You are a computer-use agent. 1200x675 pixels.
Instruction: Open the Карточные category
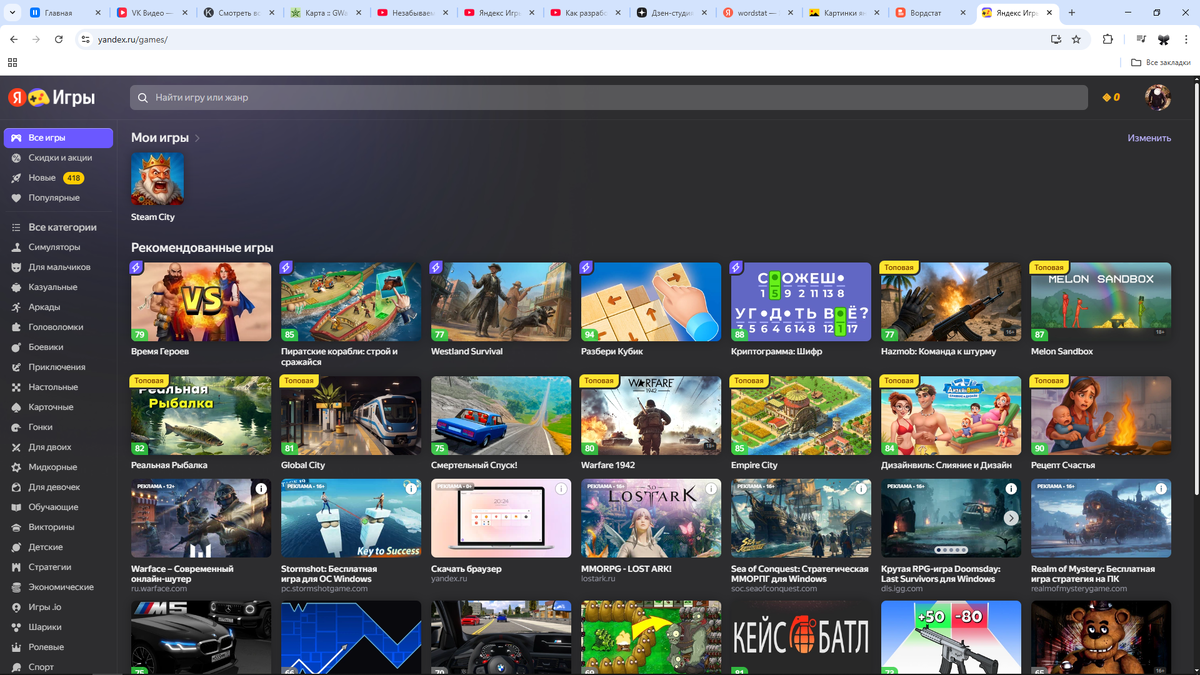(51, 407)
